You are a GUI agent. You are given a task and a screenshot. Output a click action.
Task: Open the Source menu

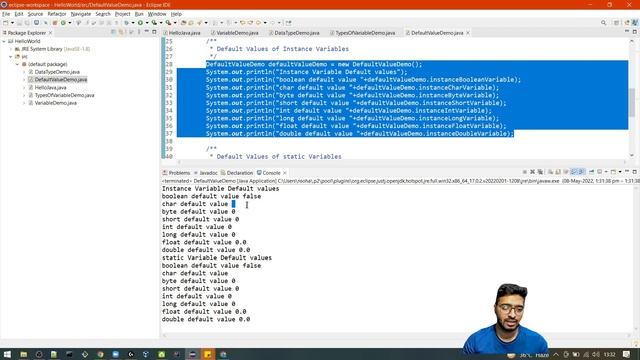pos(35,14)
